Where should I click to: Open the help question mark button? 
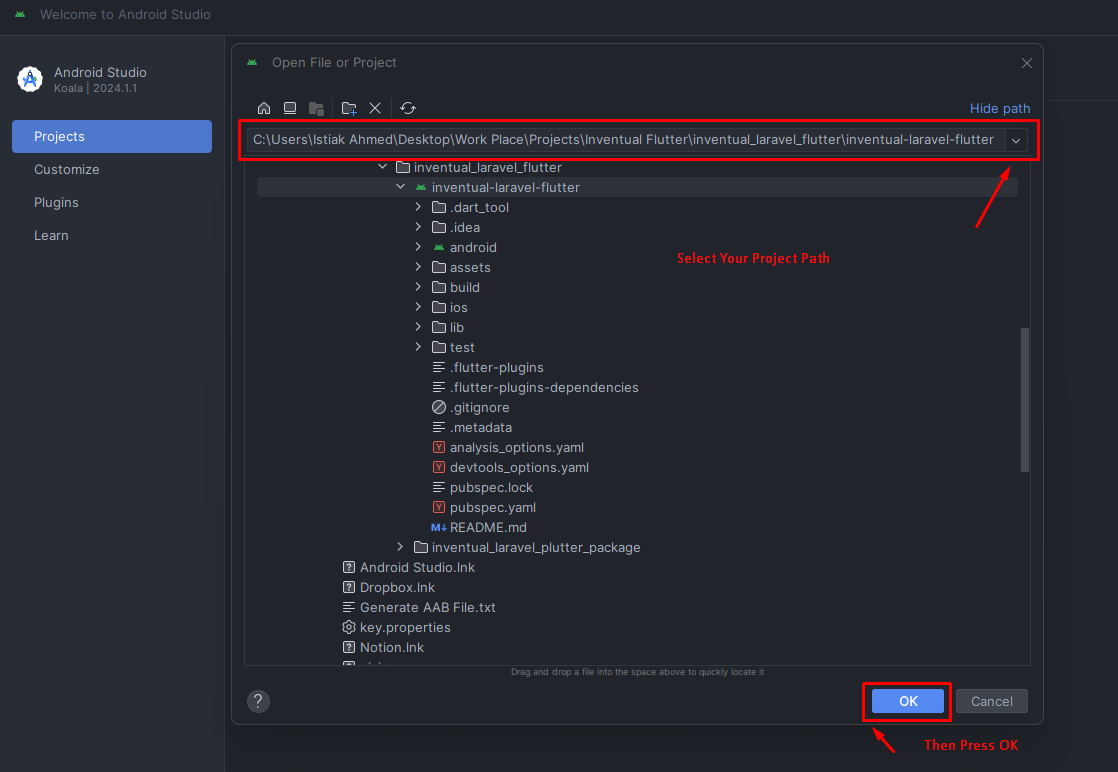click(258, 701)
